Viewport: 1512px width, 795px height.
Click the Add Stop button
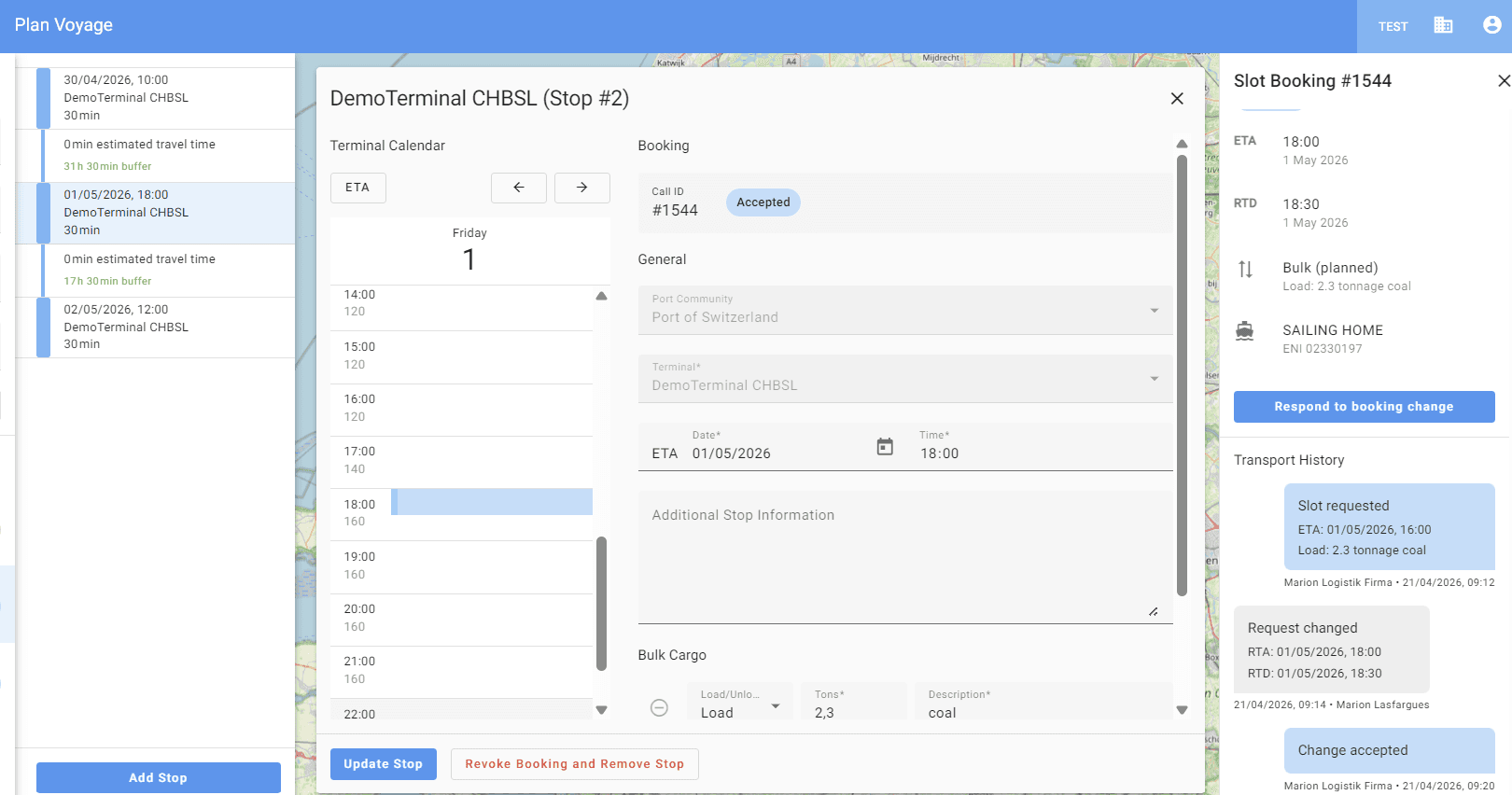(159, 777)
